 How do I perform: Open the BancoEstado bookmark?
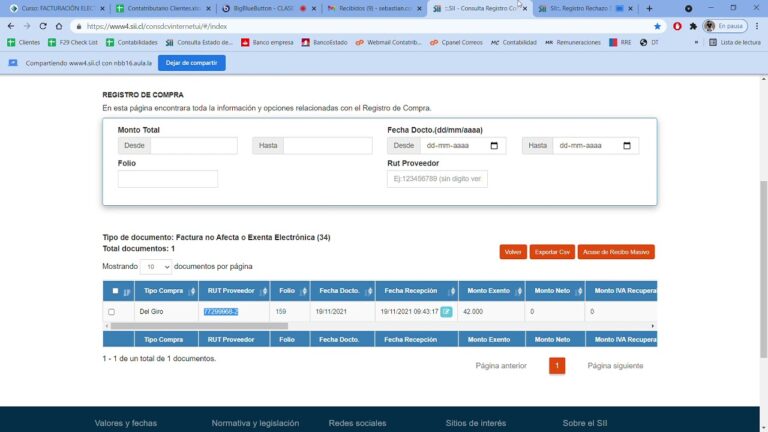(324, 43)
